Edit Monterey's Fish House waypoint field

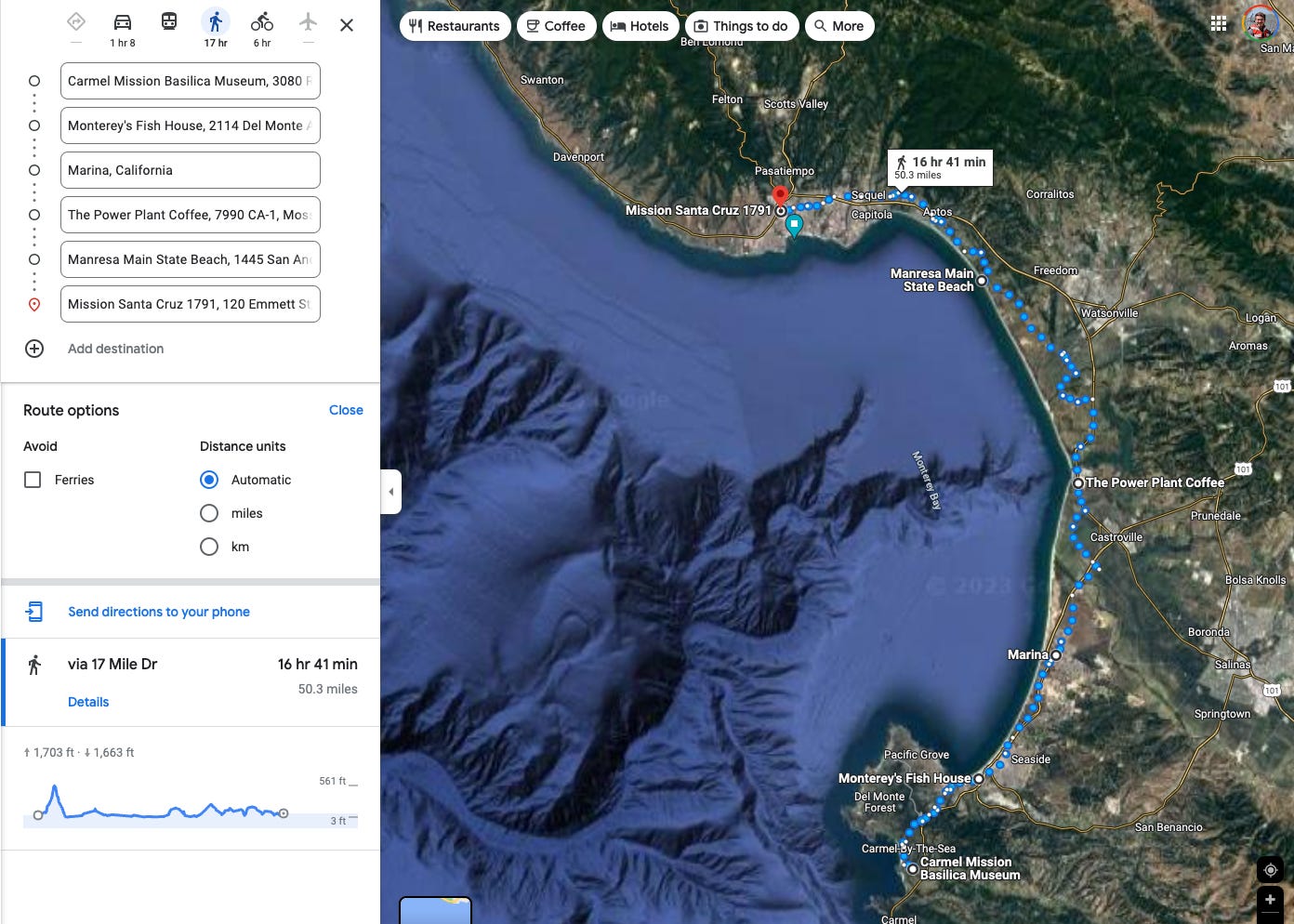pyautogui.click(x=191, y=125)
